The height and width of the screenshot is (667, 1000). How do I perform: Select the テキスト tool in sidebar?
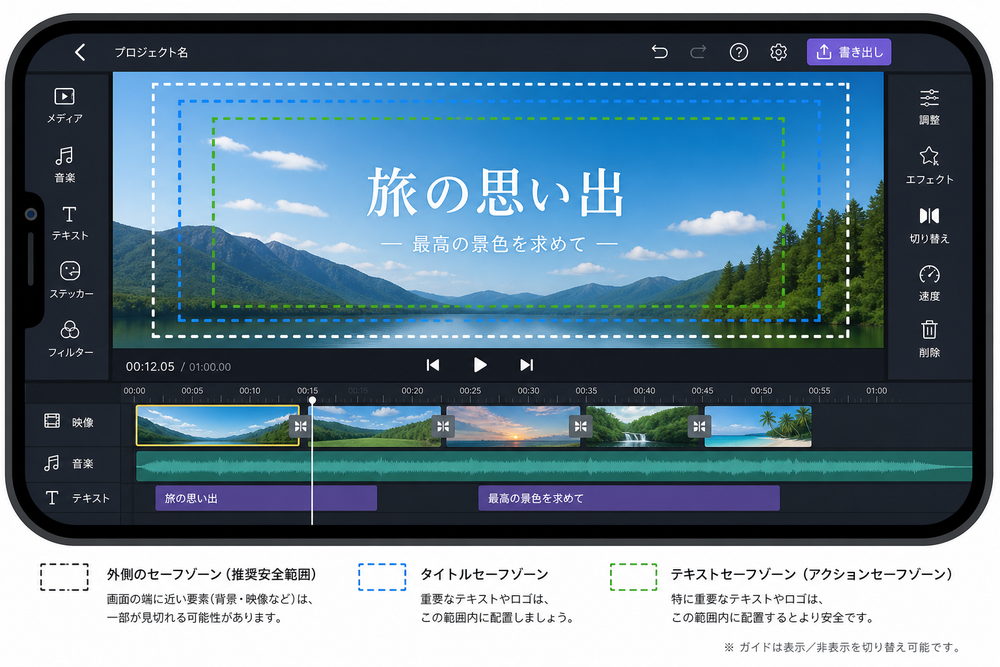click(x=70, y=223)
